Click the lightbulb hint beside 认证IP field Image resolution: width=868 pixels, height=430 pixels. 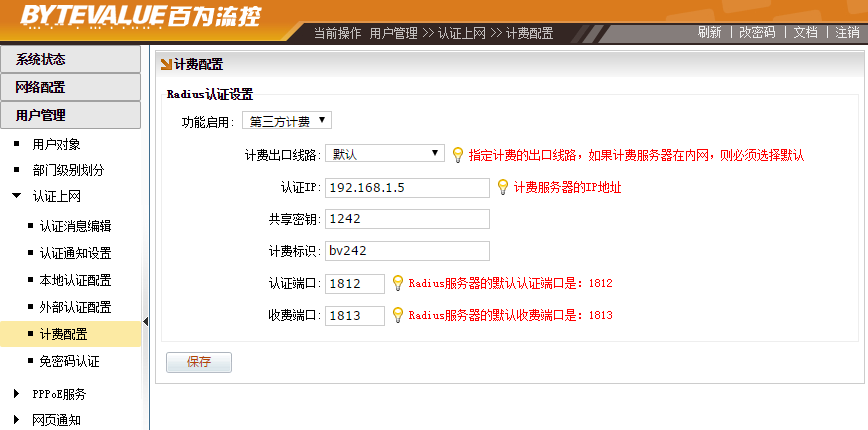tap(503, 187)
